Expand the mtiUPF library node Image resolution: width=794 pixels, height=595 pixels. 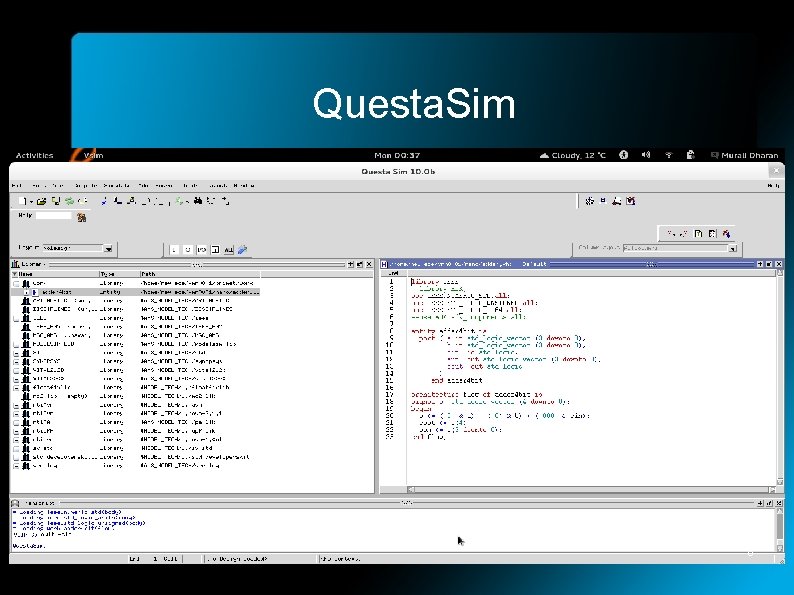(x=16, y=431)
